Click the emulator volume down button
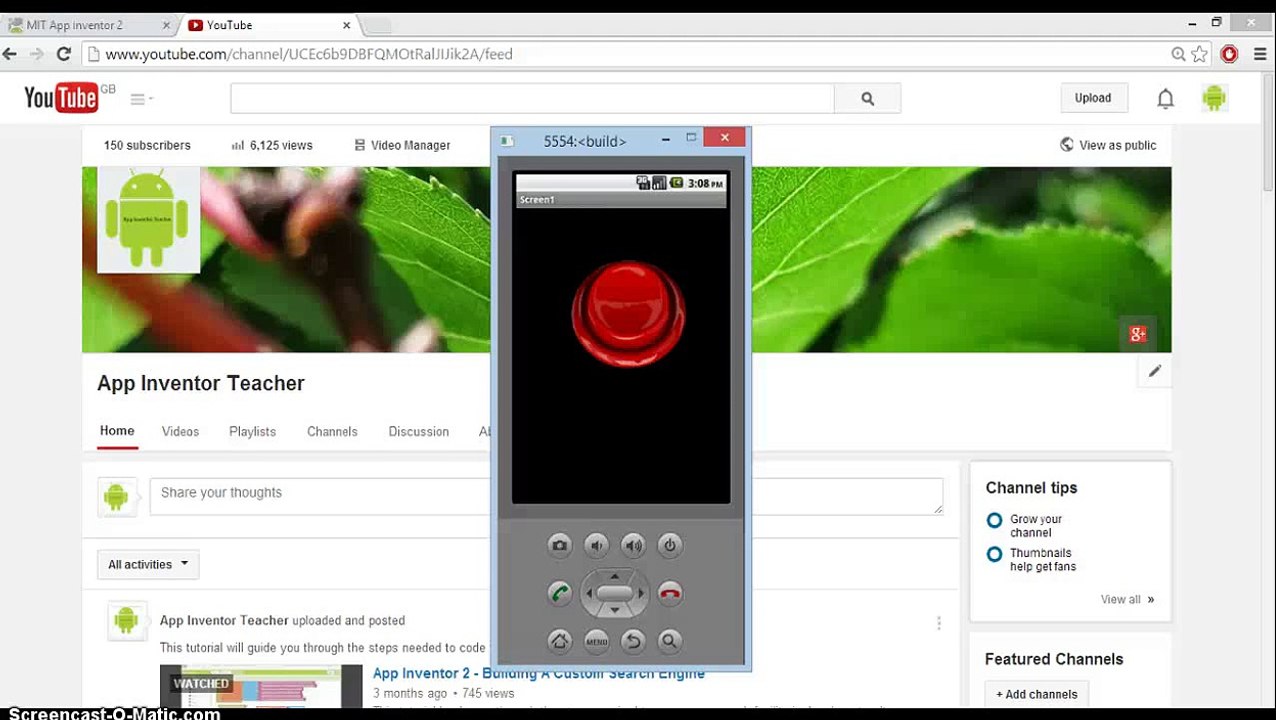The height and width of the screenshot is (720, 1276). pyautogui.click(x=596, y=545)
